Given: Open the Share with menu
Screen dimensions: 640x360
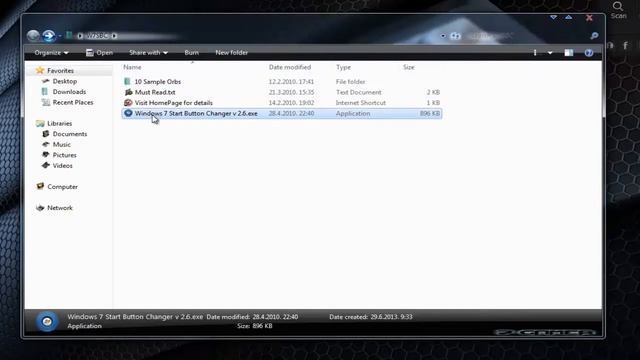Looking at the screenshot, I should (x=148, y=53).
